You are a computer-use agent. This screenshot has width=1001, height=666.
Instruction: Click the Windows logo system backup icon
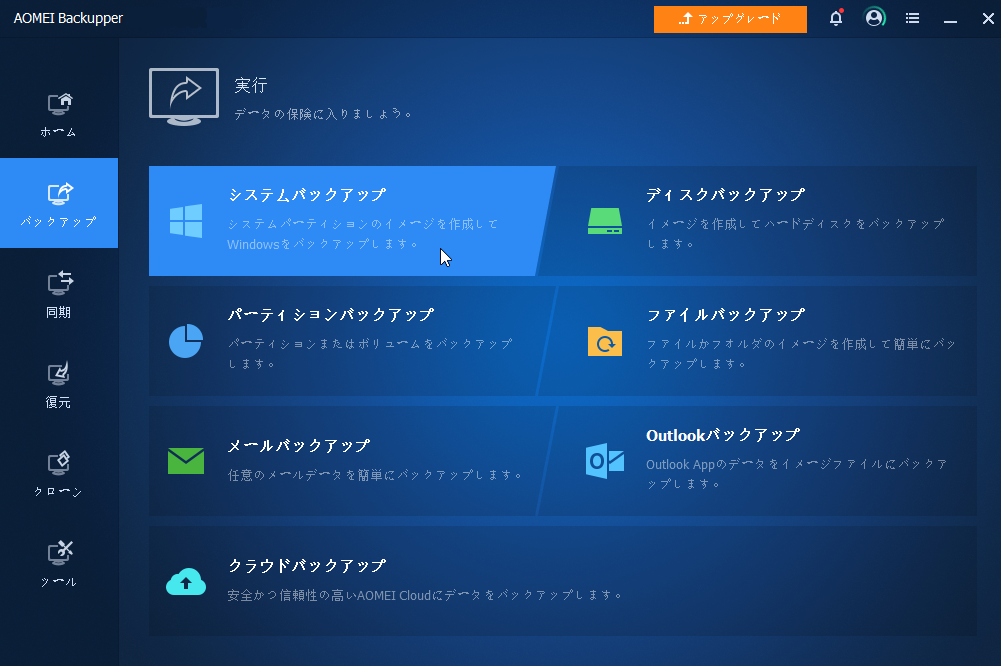pyautogui.click(x=186, y=221)
